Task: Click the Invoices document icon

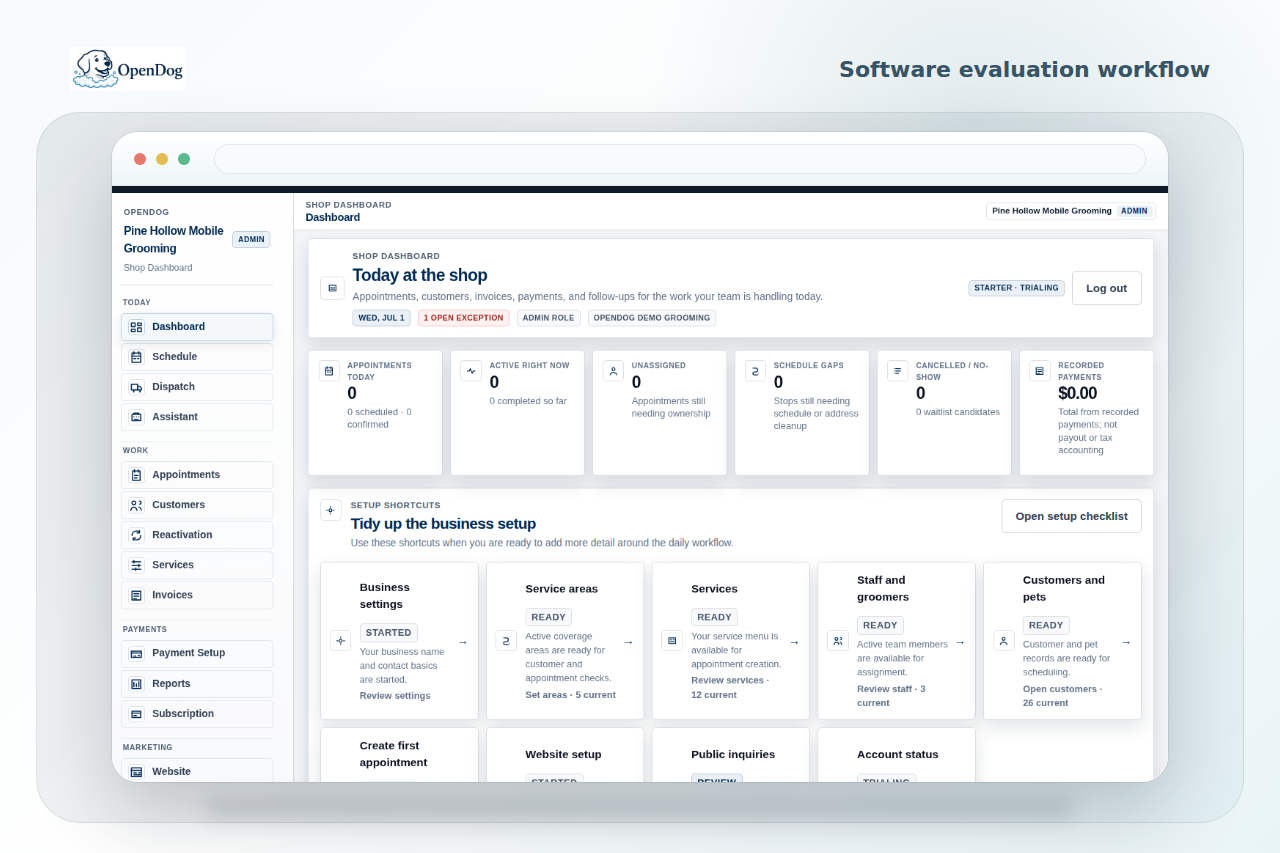Action: 136,595
